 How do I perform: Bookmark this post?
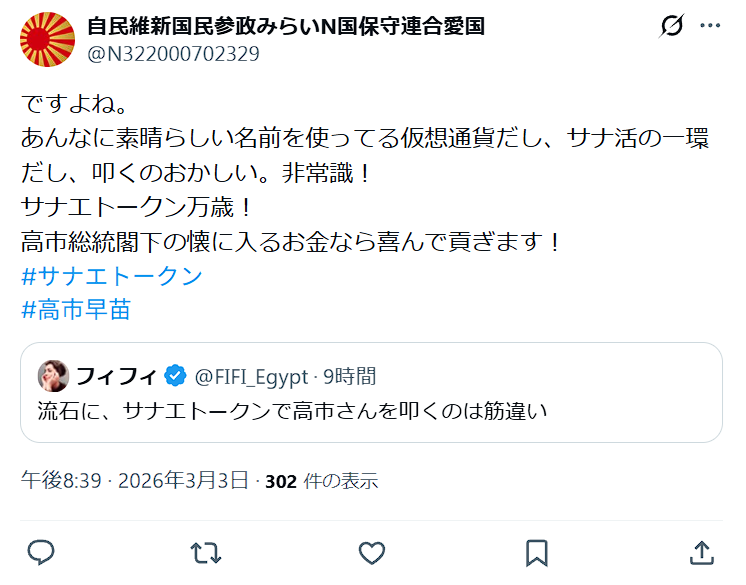point(536,552)
